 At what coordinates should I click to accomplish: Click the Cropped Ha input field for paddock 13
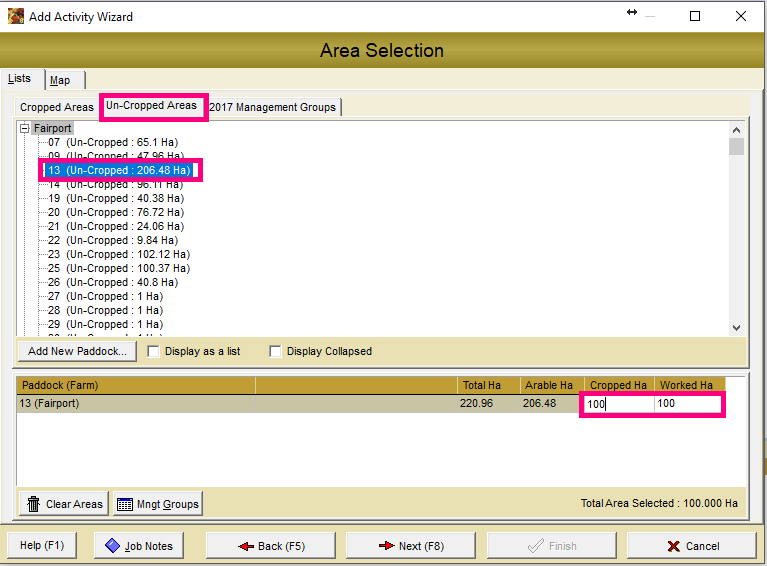618,404
